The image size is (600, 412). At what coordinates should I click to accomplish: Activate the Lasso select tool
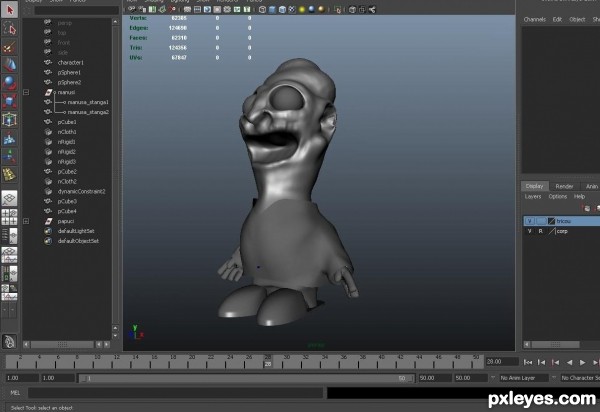tap(9, 29)
